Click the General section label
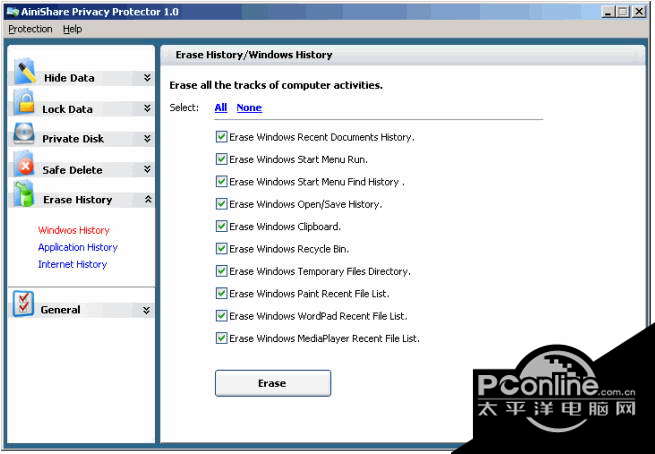Screen dimensions: 655x454 tap(61, 310)
